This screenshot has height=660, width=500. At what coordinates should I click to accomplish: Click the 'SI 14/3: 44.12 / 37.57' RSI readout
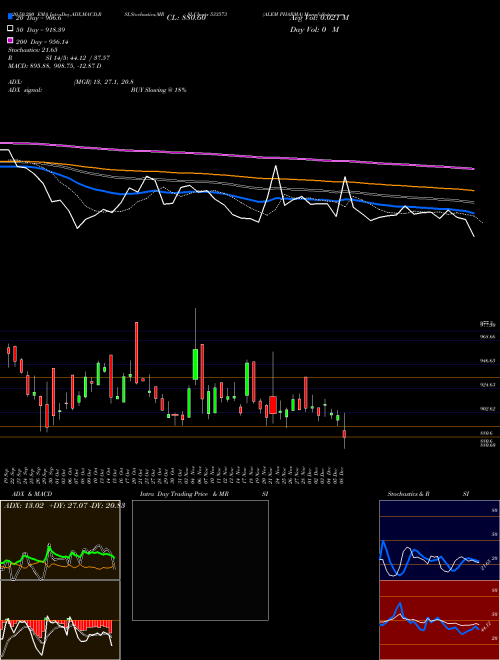click(x=78, y=58)
